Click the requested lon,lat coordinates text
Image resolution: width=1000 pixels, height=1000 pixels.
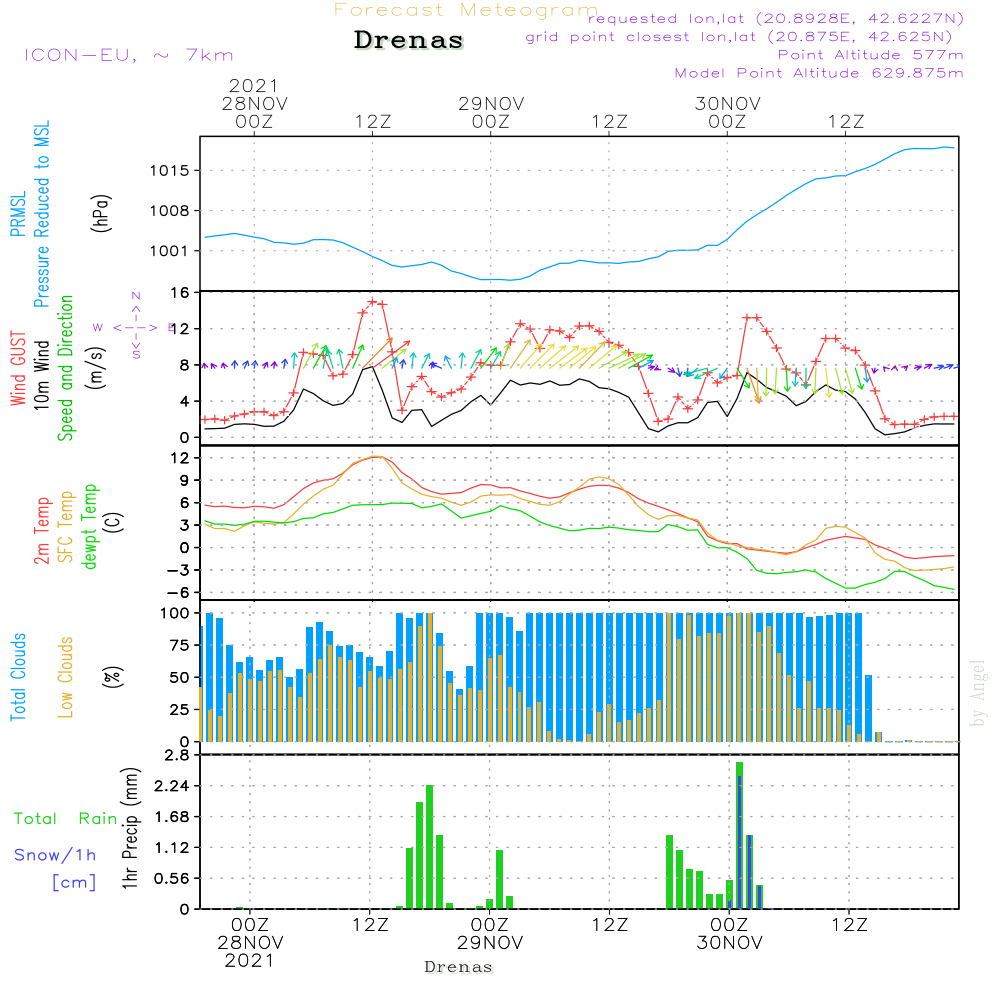tap(775, 19)
